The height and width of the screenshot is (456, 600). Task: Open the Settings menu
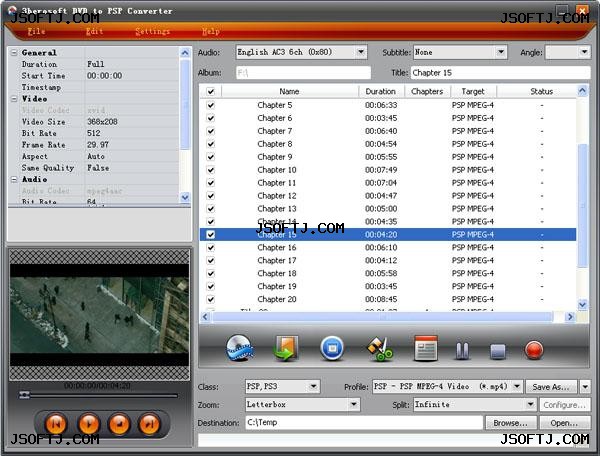[x=152, y=31]
